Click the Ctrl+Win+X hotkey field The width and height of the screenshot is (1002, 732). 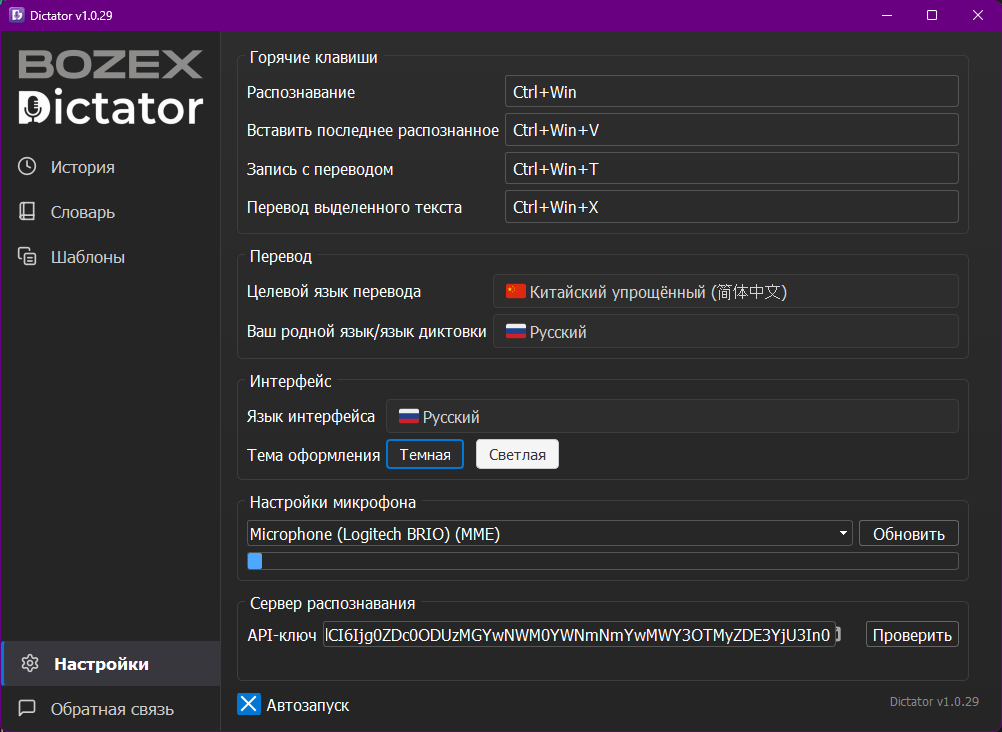point(732,206)
